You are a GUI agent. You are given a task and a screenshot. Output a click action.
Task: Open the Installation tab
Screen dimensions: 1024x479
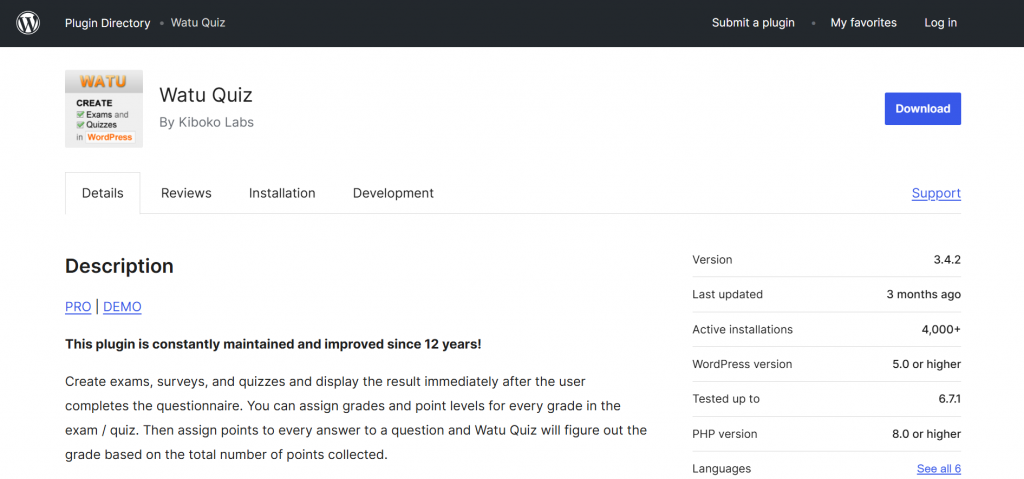point(282,193)
